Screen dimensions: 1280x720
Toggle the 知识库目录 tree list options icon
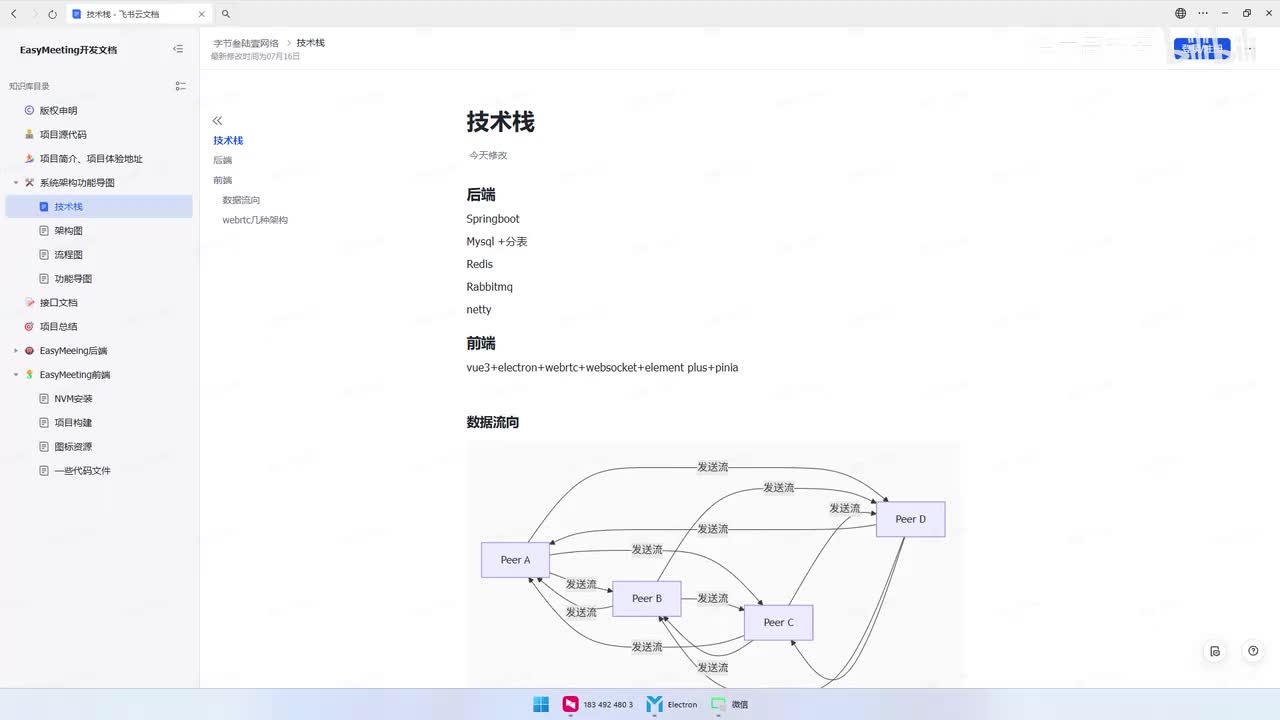(x=180, y=86)
